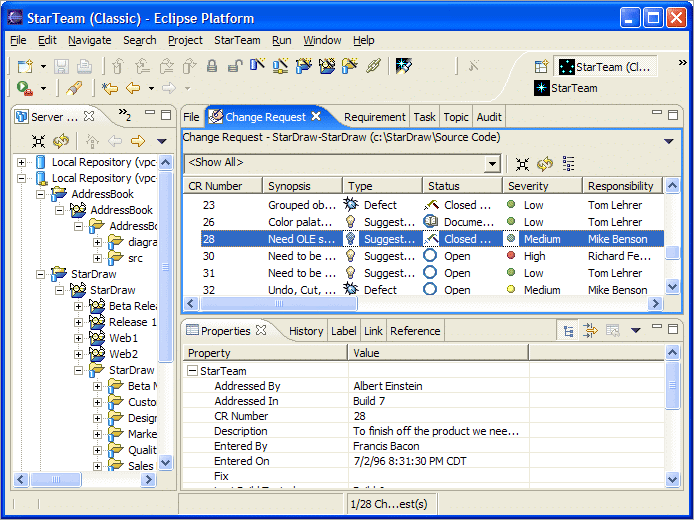This screenshot has width=694, height=520.
Task: Click the flashlight Search icon
Action: pyautogui.click(x=74, y=88)
